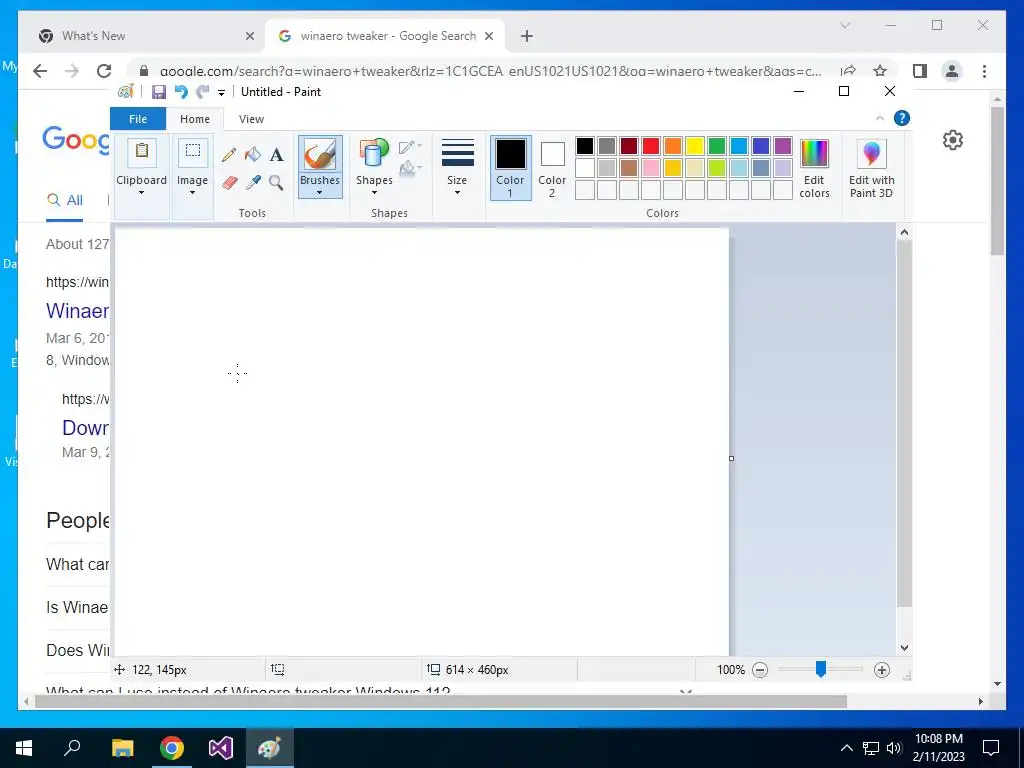Click the zoom out minus button
This screenshot has width=1024, height=768.
[x=760, y=670]
